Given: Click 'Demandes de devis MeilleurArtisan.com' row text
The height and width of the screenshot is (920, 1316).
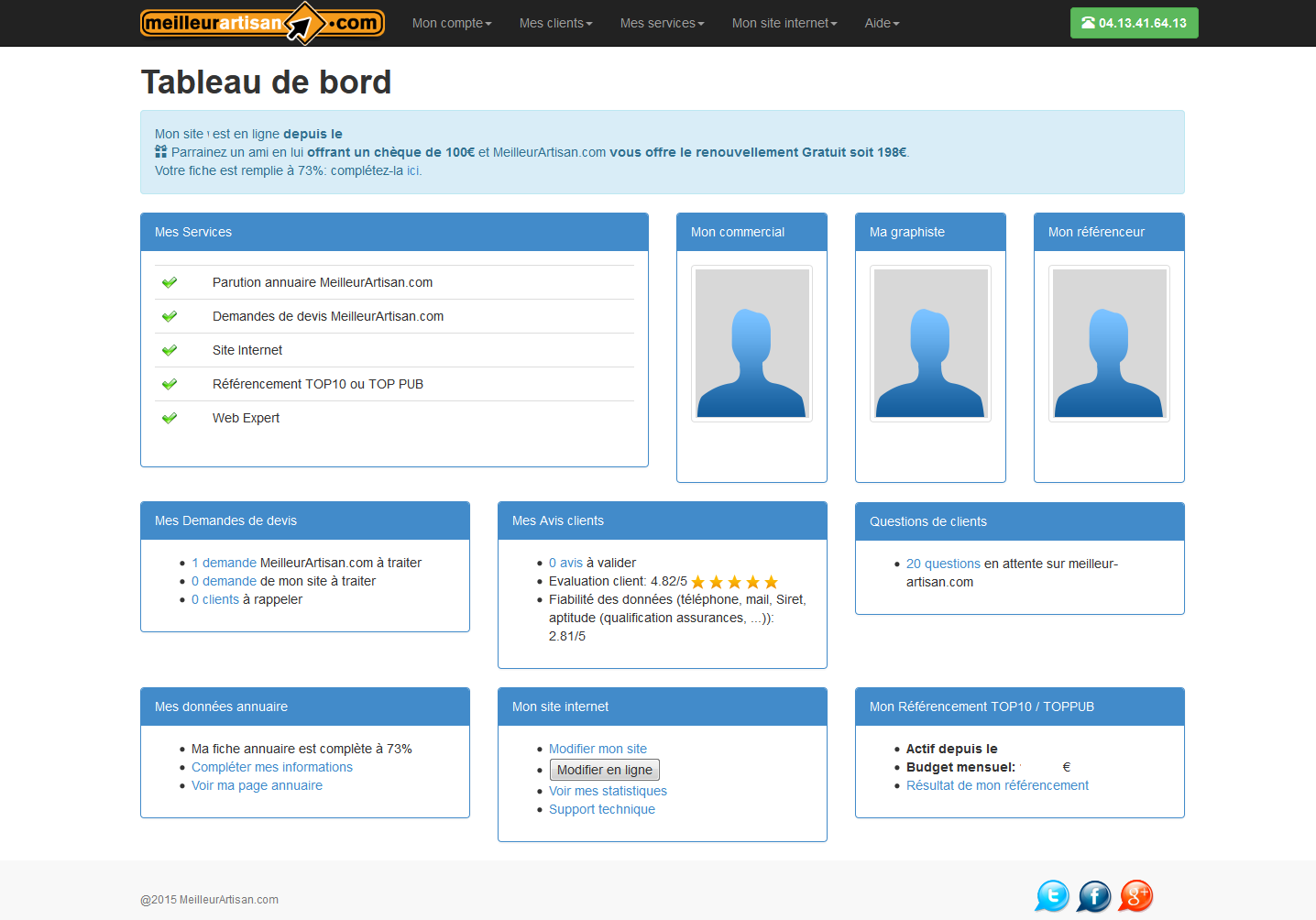Looking at the screenshot, I should pyautogui.click(x=328, y=316).
